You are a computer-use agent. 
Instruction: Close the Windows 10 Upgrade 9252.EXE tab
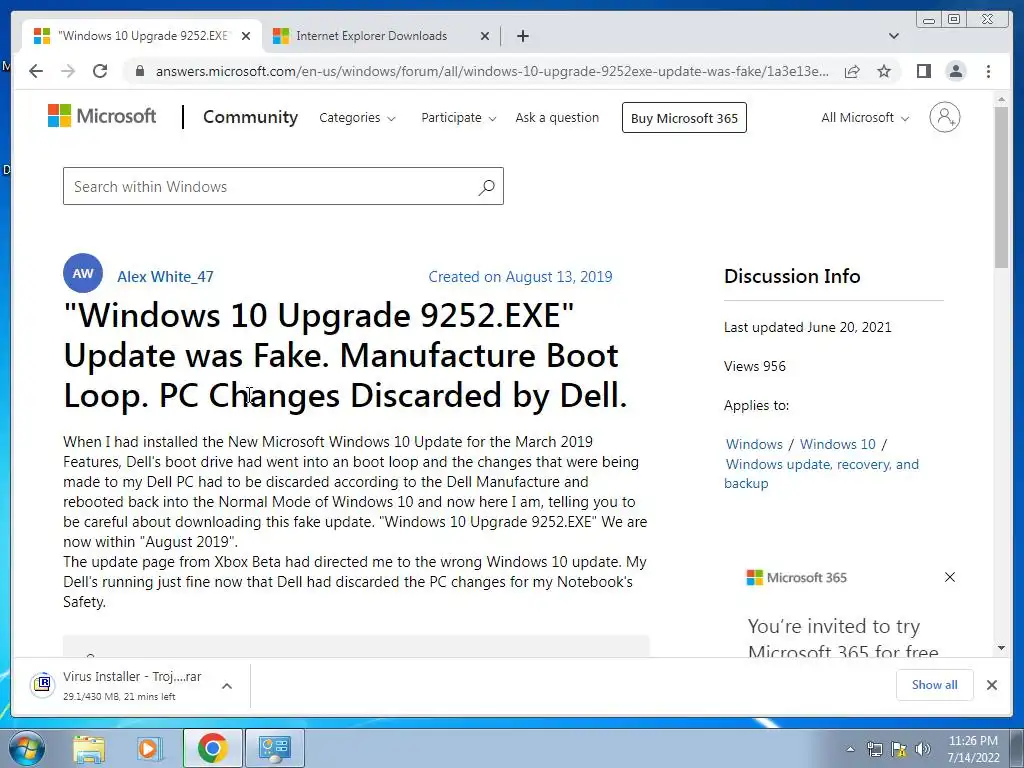(246, 36)
